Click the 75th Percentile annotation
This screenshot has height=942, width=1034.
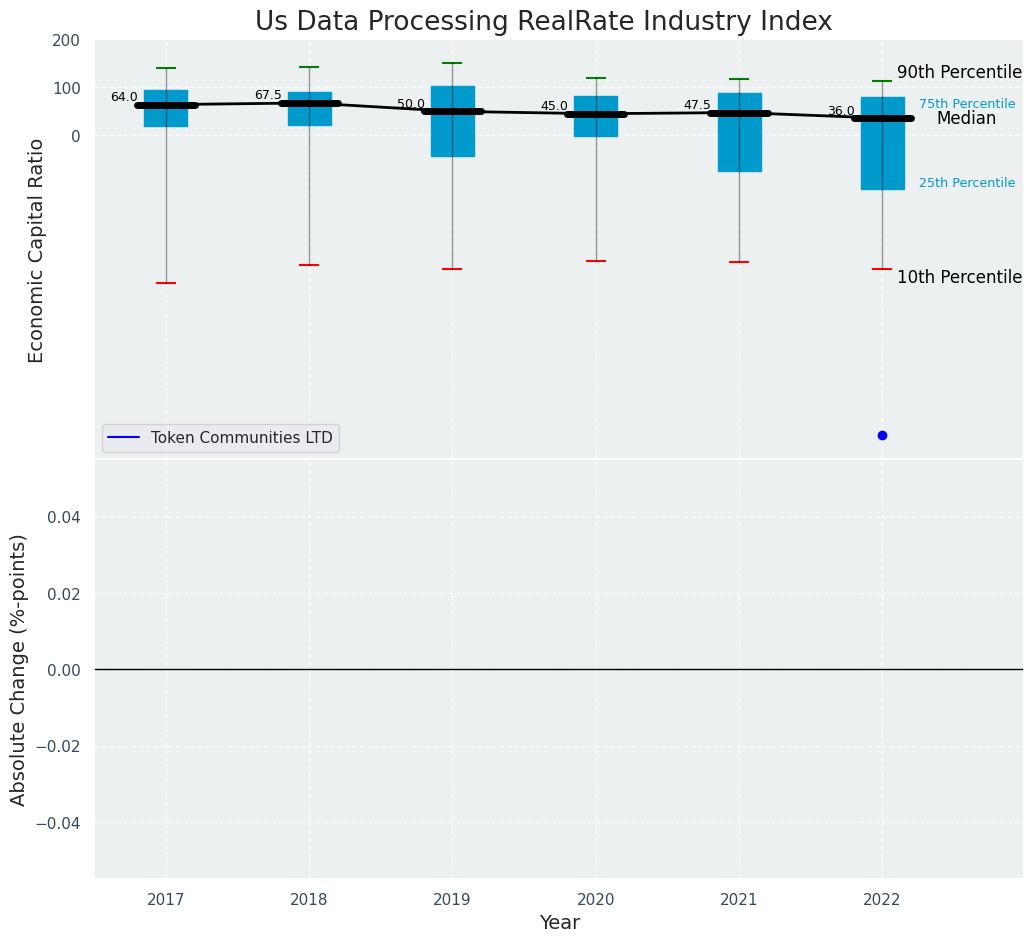pos(967,104)
